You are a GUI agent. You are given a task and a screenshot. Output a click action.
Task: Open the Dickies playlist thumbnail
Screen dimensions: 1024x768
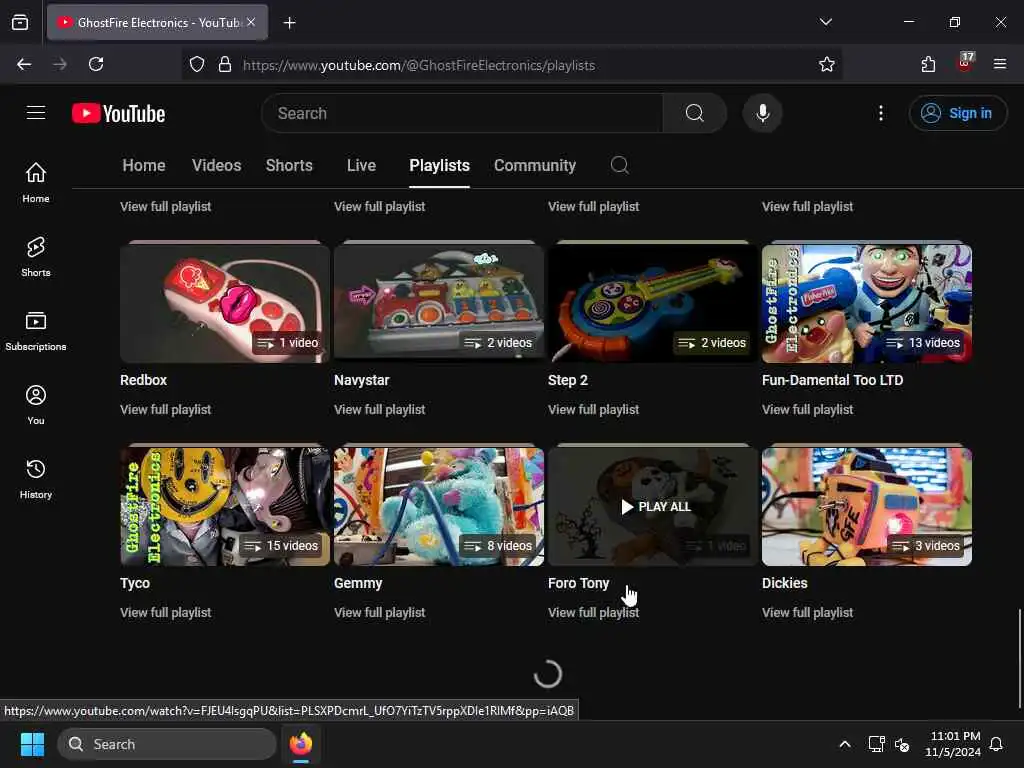[867, 507]
